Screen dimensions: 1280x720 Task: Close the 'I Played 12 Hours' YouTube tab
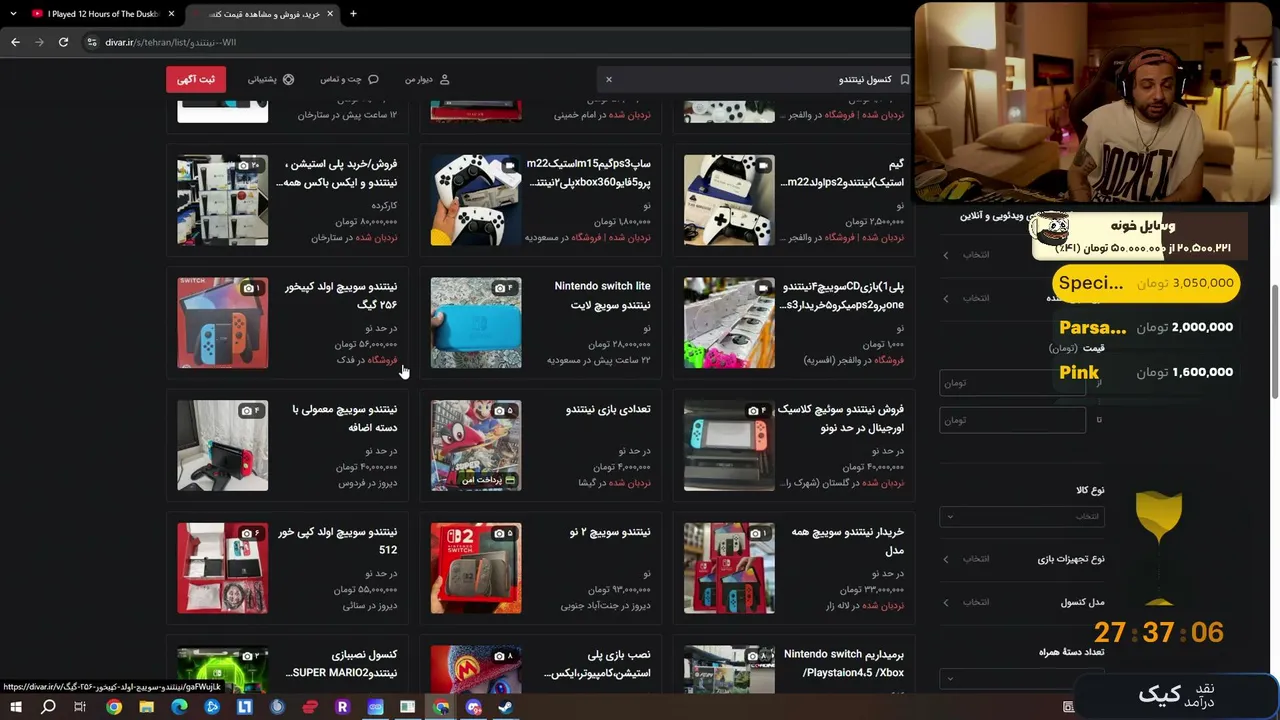[x=171, y=14]
